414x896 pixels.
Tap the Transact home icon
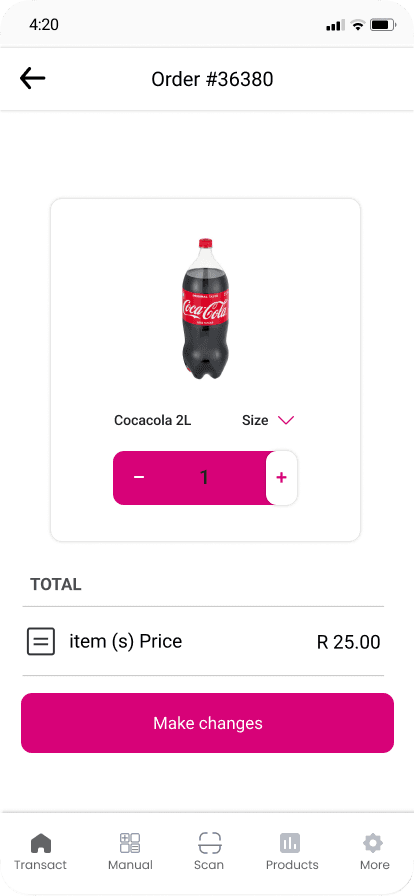point(41,842)
